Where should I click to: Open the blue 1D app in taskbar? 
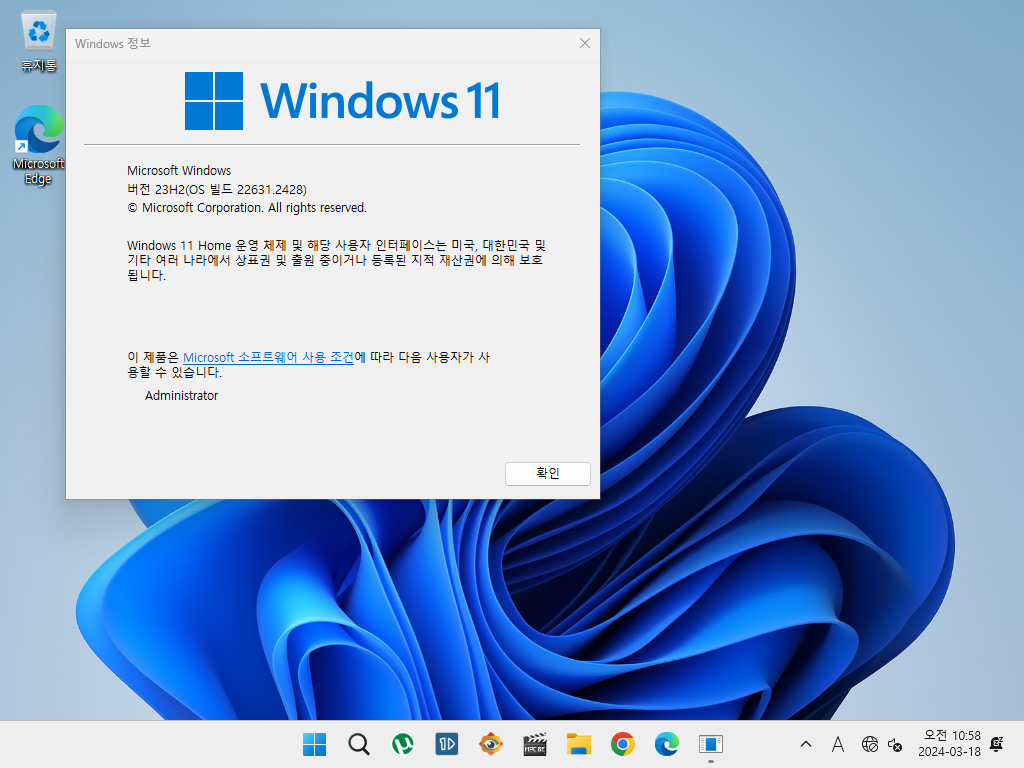(447, 744)
